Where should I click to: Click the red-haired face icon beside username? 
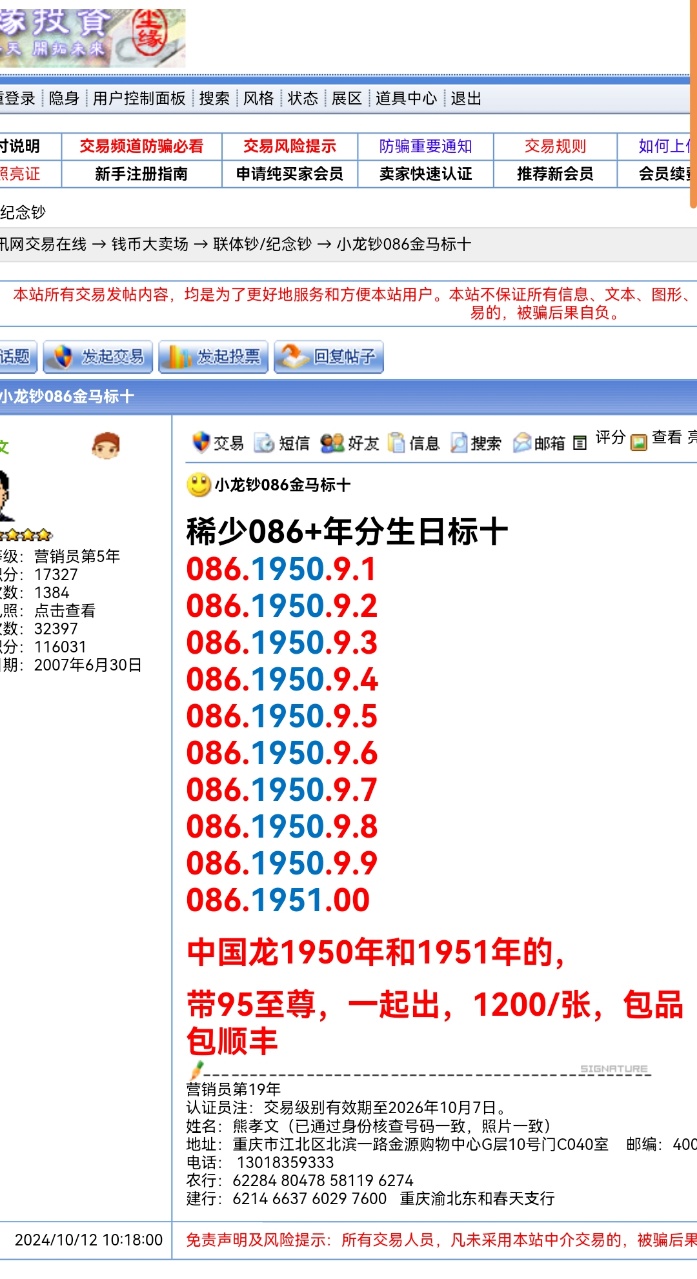[x=105, y=446]
